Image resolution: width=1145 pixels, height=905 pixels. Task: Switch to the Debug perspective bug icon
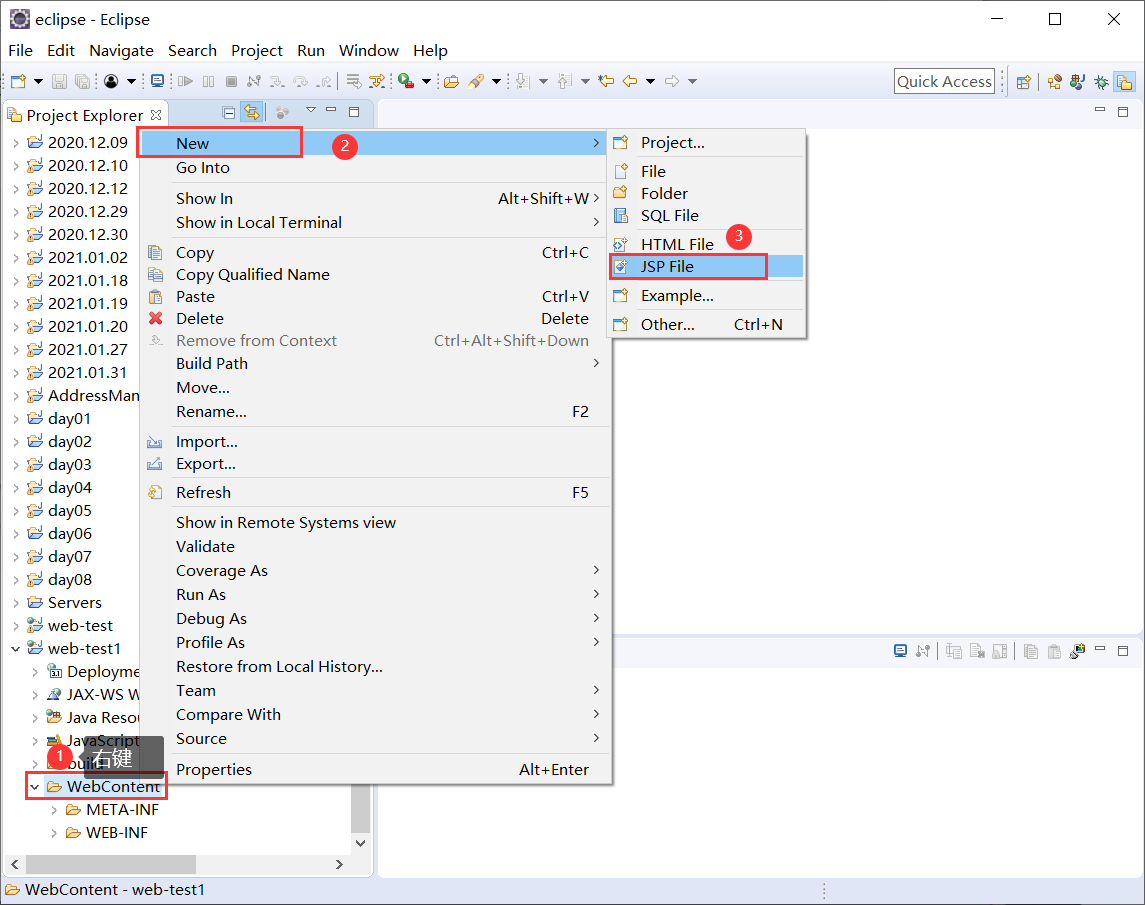point(1101,82)
